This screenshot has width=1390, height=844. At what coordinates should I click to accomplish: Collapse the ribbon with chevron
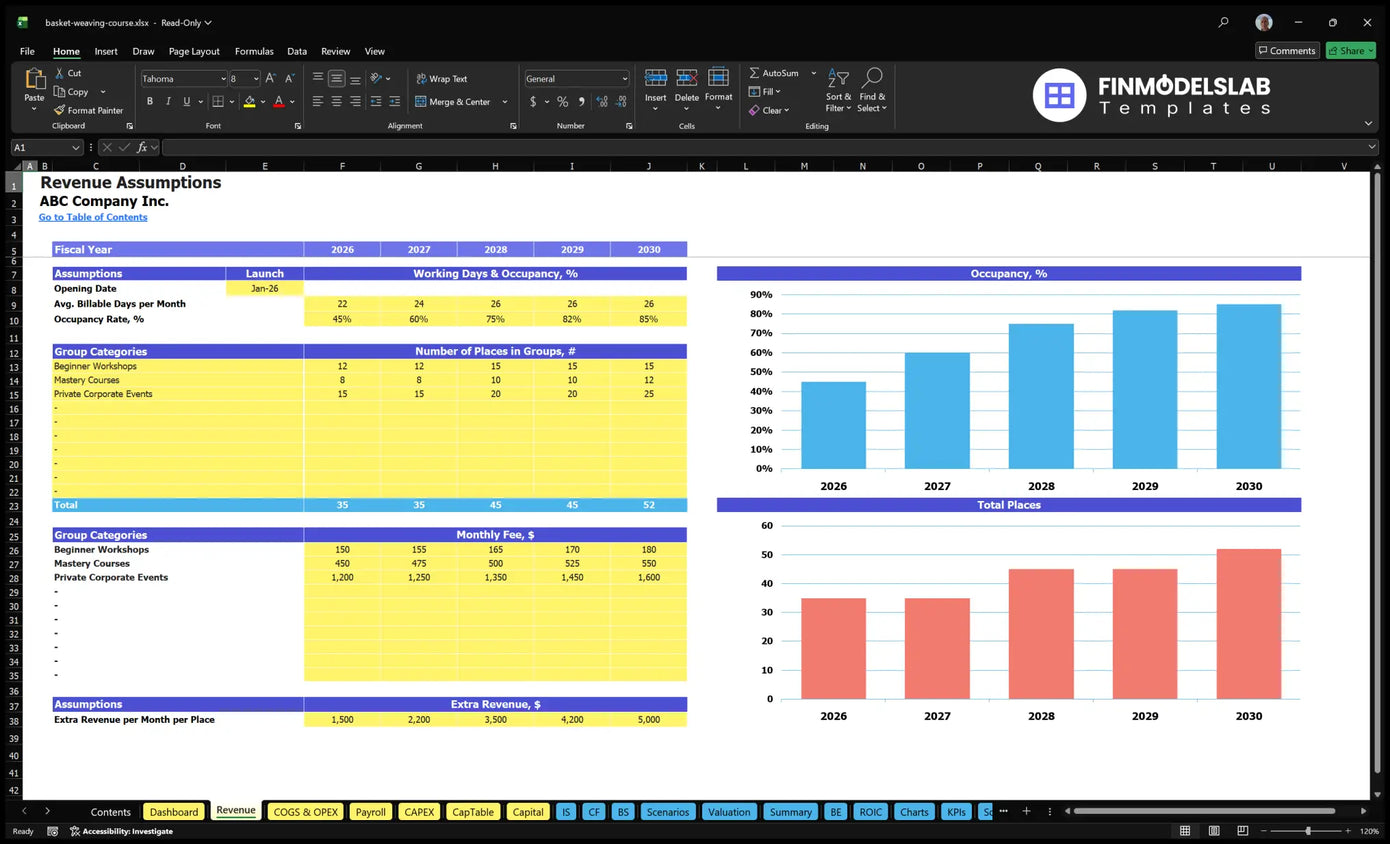pyautogui.click(x=1368, y=123)
